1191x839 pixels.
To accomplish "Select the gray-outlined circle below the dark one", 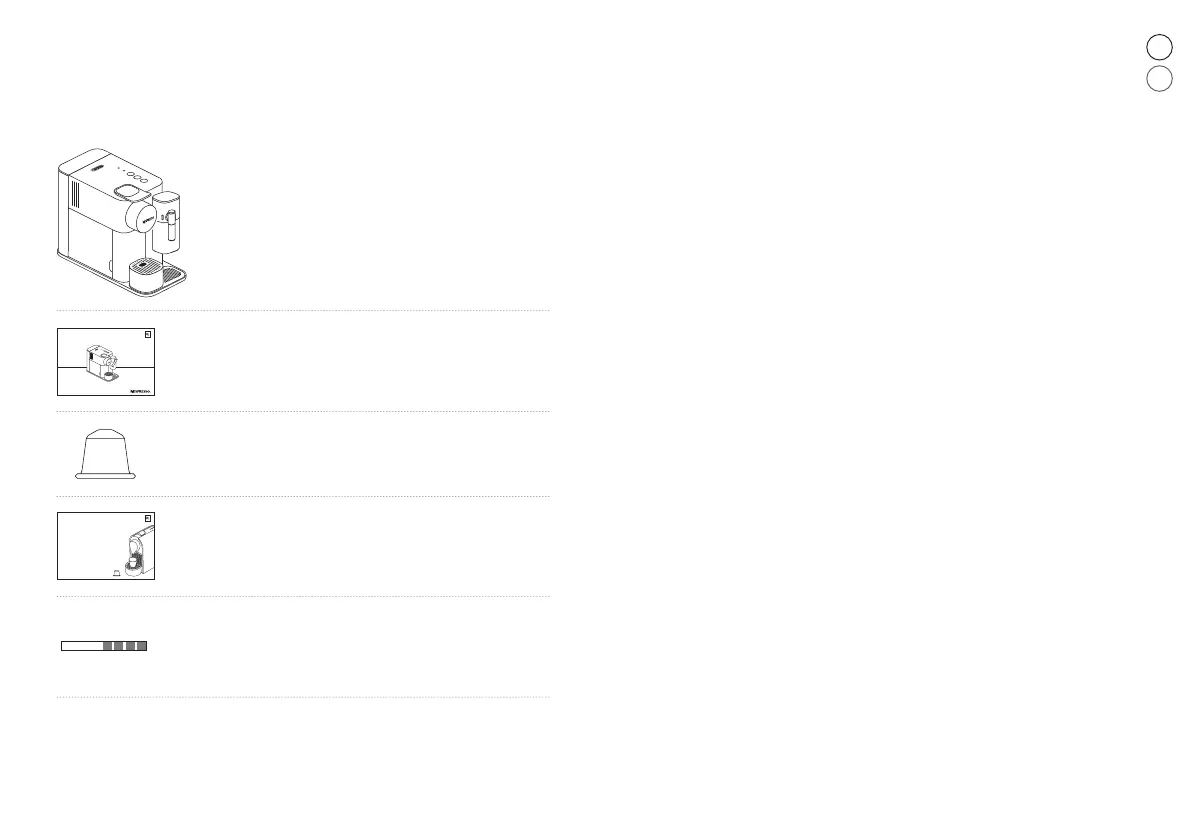I will point(1159,79).
